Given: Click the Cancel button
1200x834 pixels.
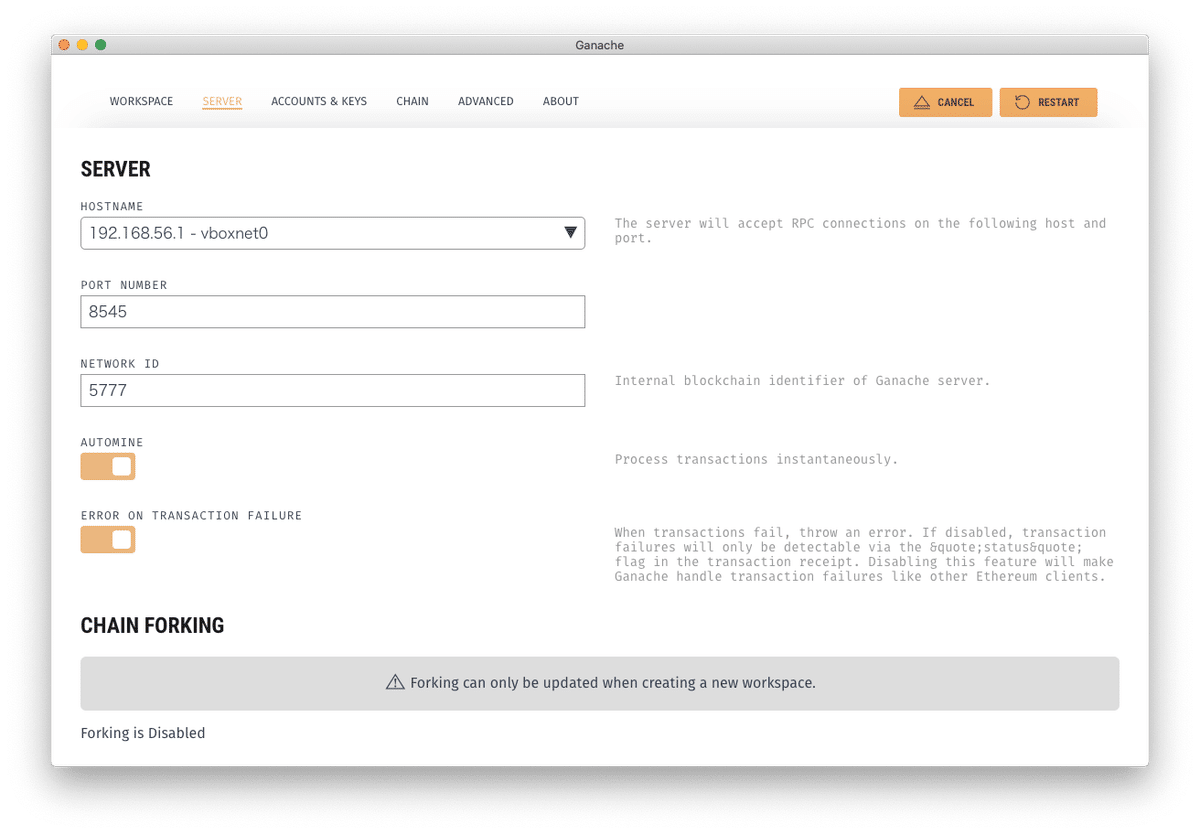Looking at the screenshot, I should [945, 102].
